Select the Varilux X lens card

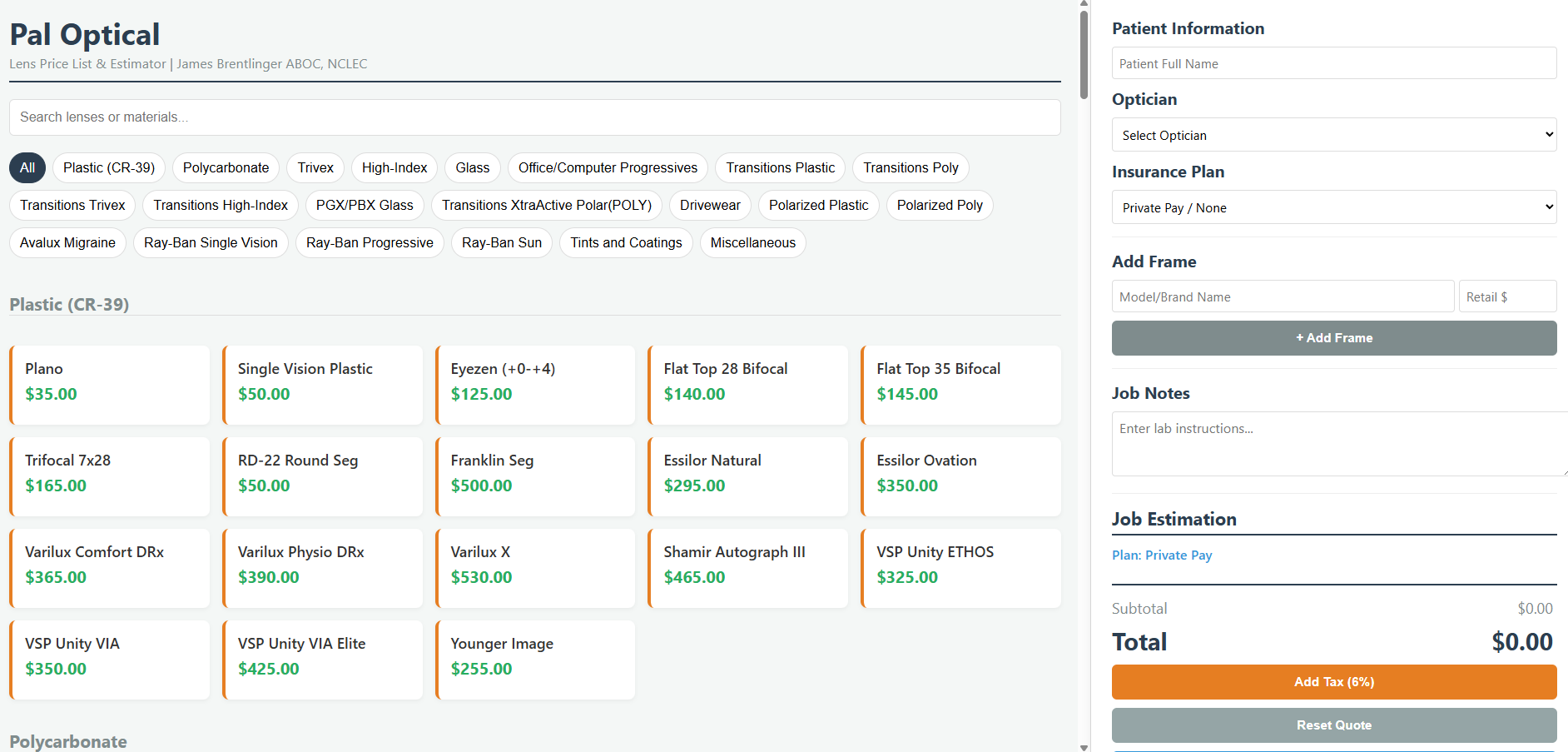point(535,568)
